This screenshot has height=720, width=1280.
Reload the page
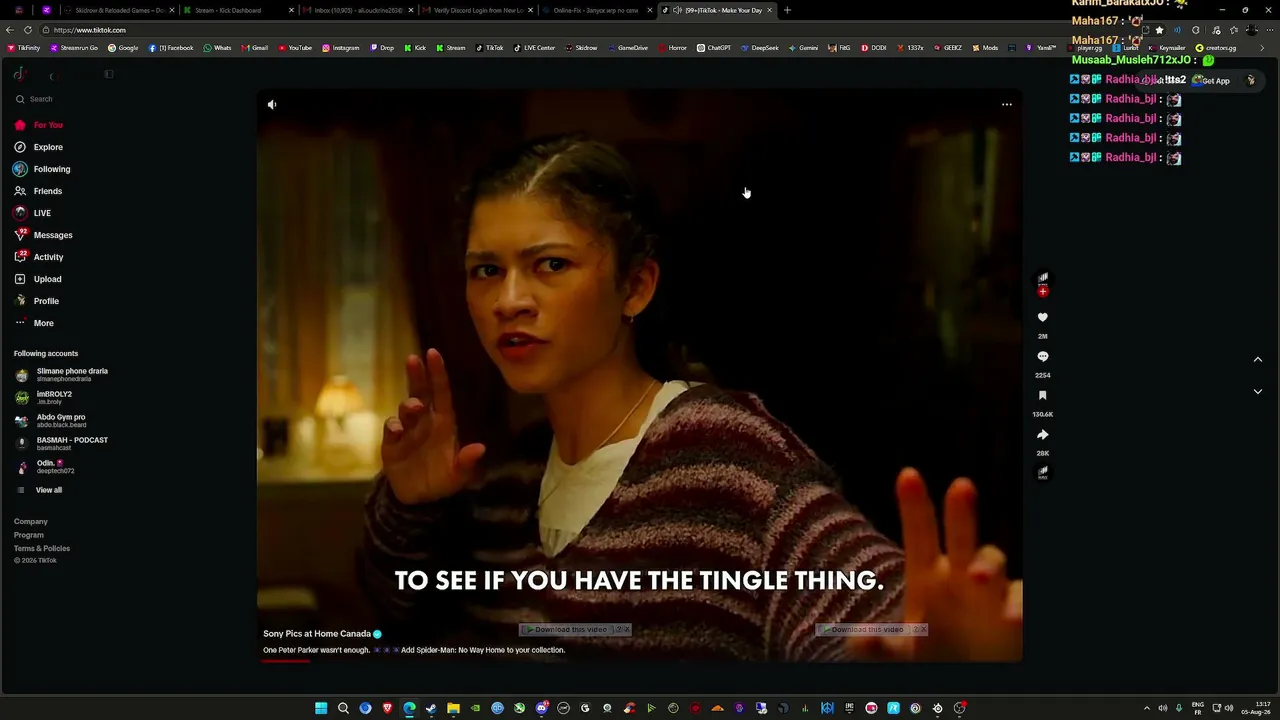point(28,30)
